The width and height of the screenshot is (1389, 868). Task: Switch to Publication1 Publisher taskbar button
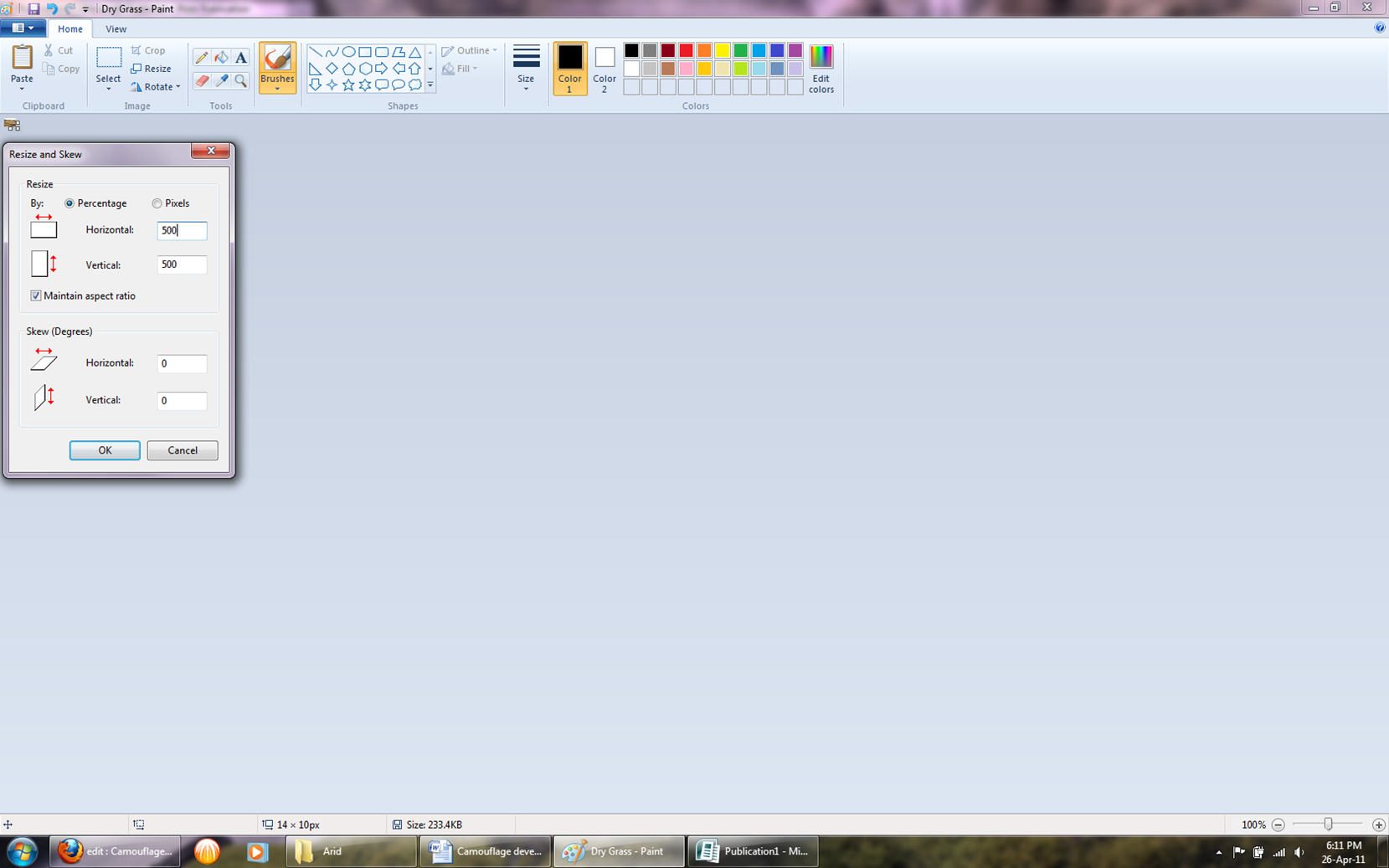753,851
